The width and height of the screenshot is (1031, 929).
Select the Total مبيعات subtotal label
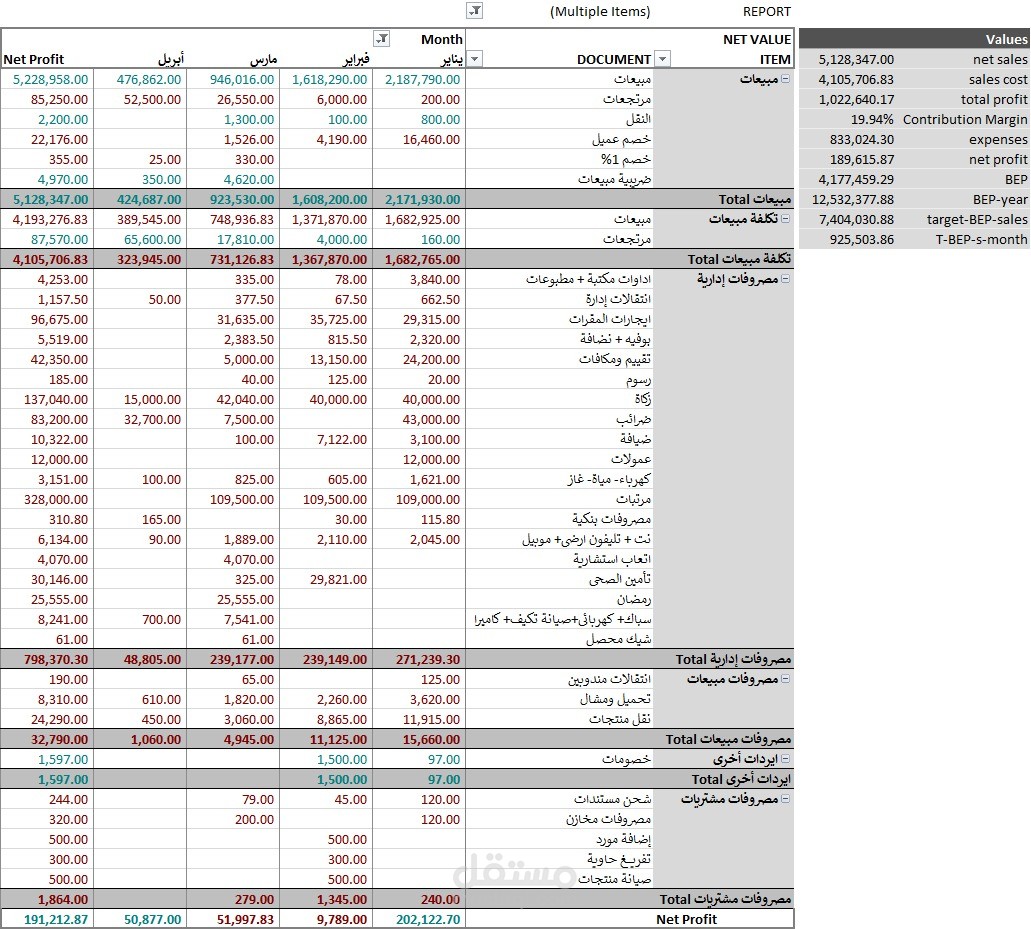(754, 199)
